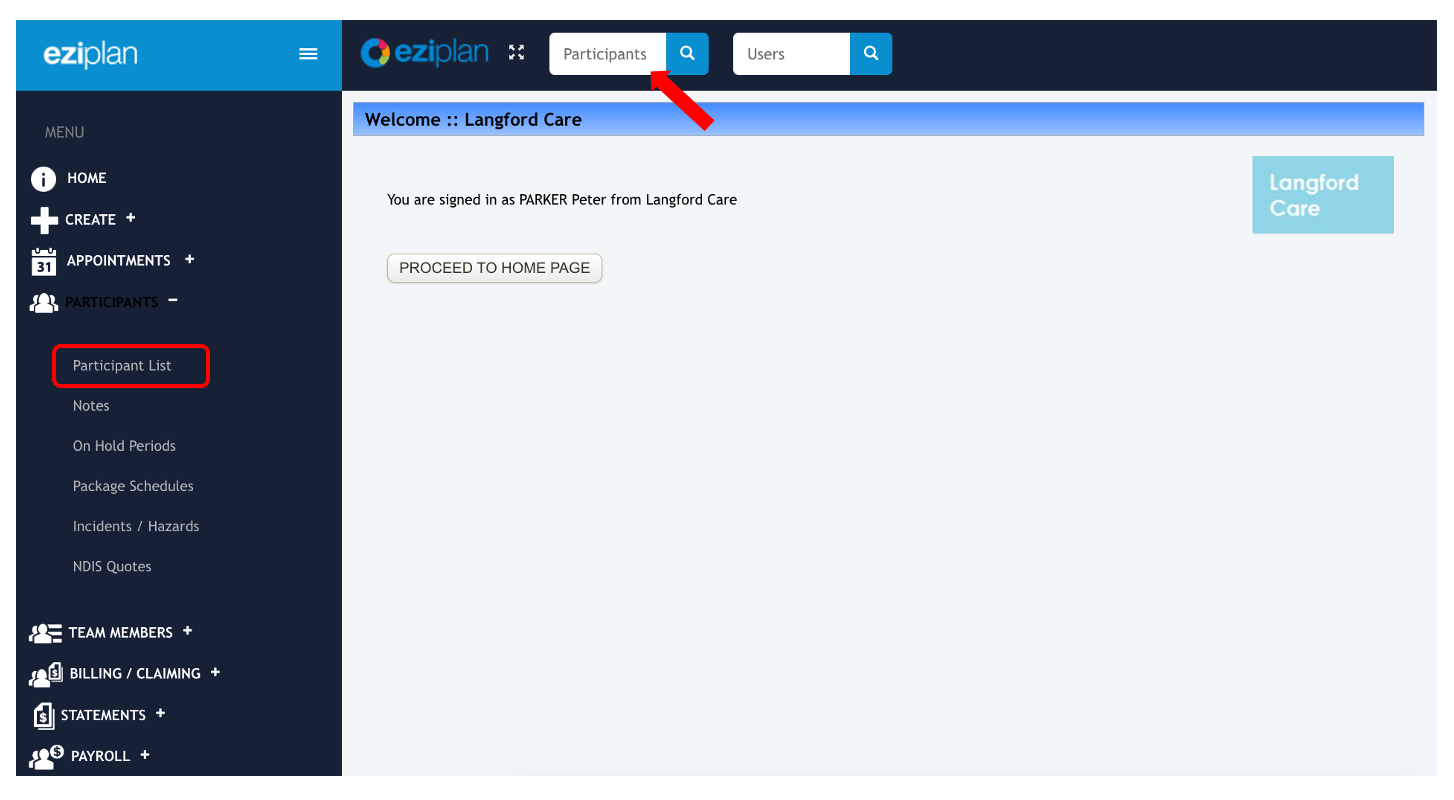Image resolution: width=1454 pixels, height=800 pixels.
Task: Click into the Participants search field
Action: click(608, 54)
